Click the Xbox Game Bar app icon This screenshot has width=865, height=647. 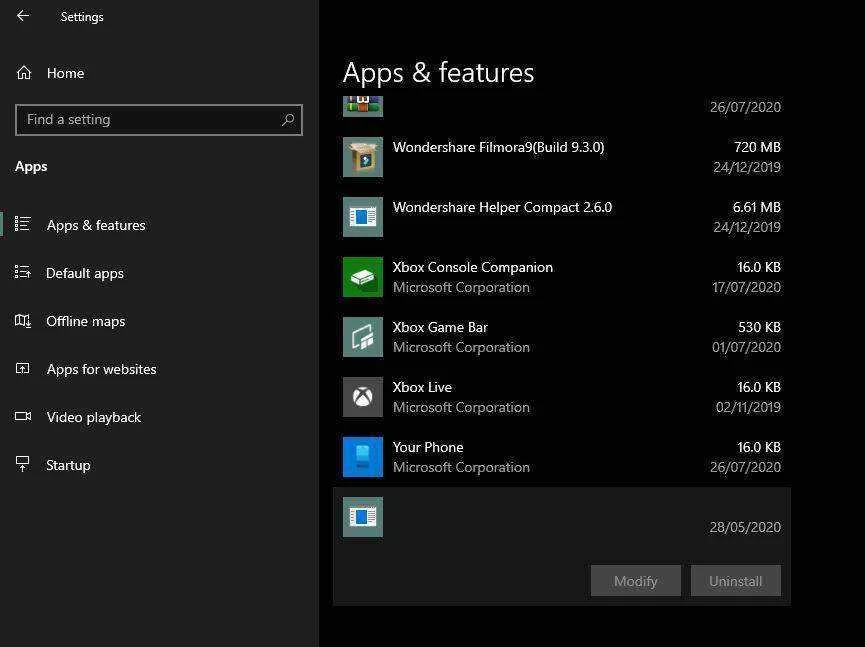362,337
